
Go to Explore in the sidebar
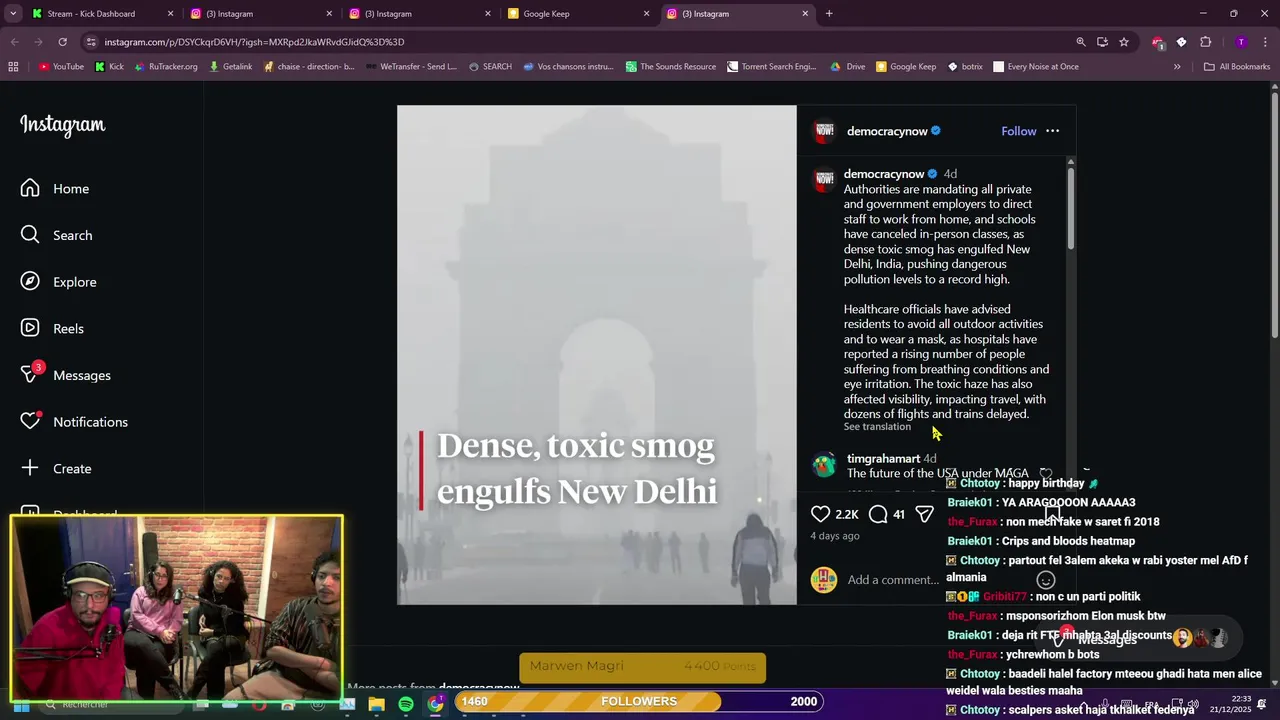[x=59, y=282]
